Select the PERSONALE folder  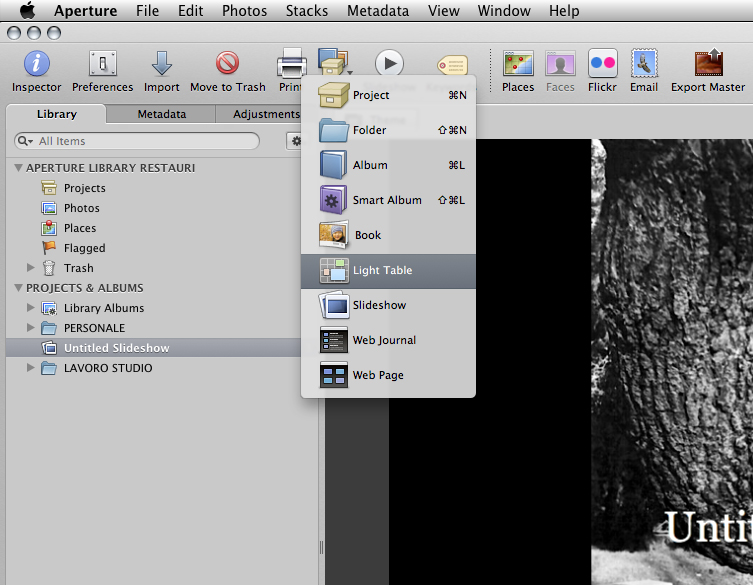tap(94, 328)
